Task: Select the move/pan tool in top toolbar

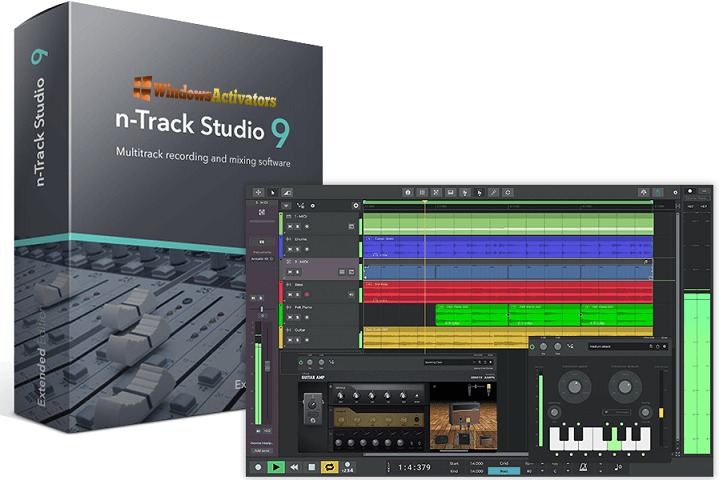Action: (x=259, y=192)
